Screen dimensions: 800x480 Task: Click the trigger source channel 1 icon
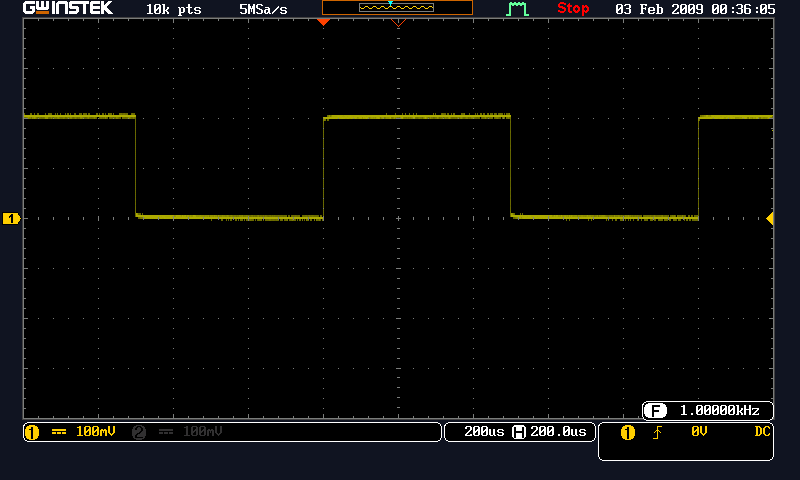628,432
